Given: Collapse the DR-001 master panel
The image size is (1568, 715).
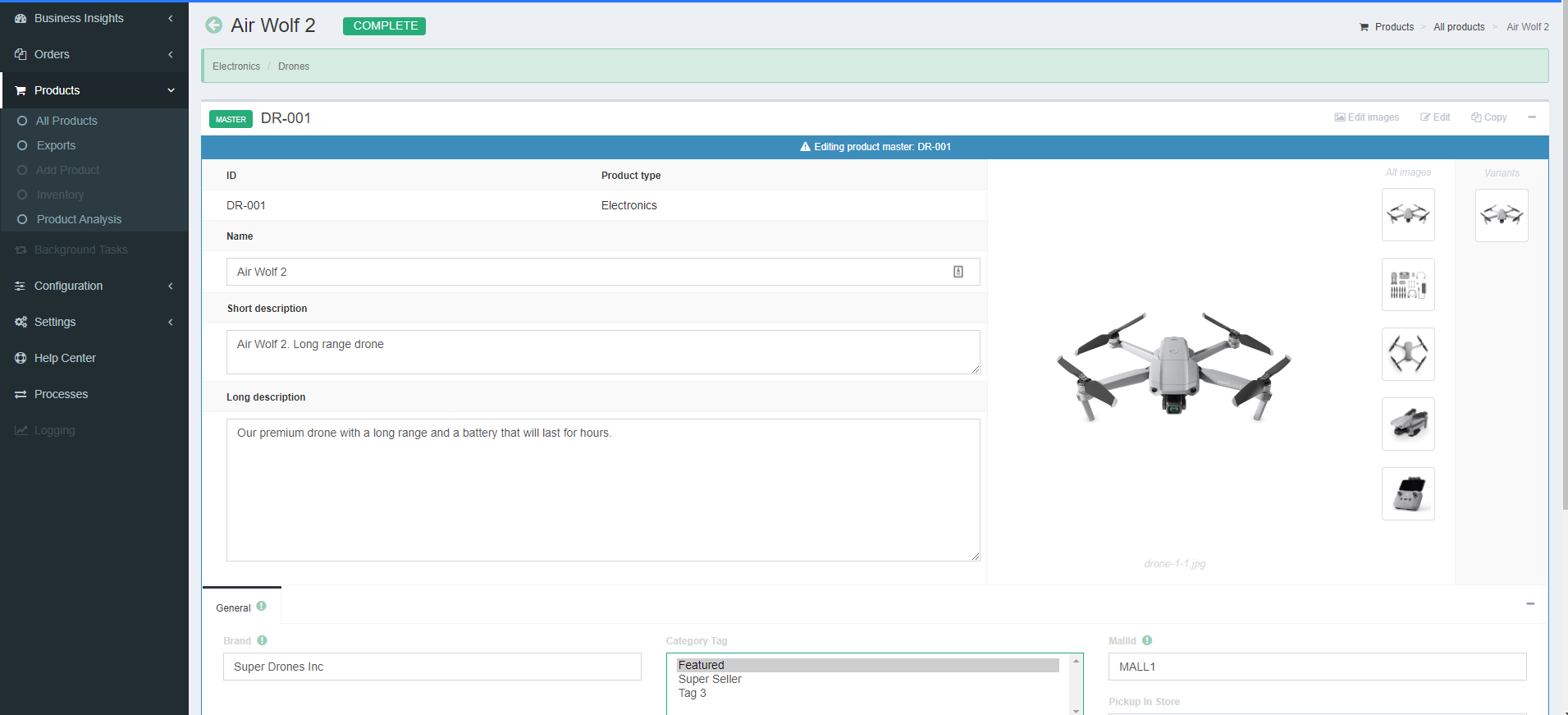Looking at the screenshot, I should (1531, 117).
